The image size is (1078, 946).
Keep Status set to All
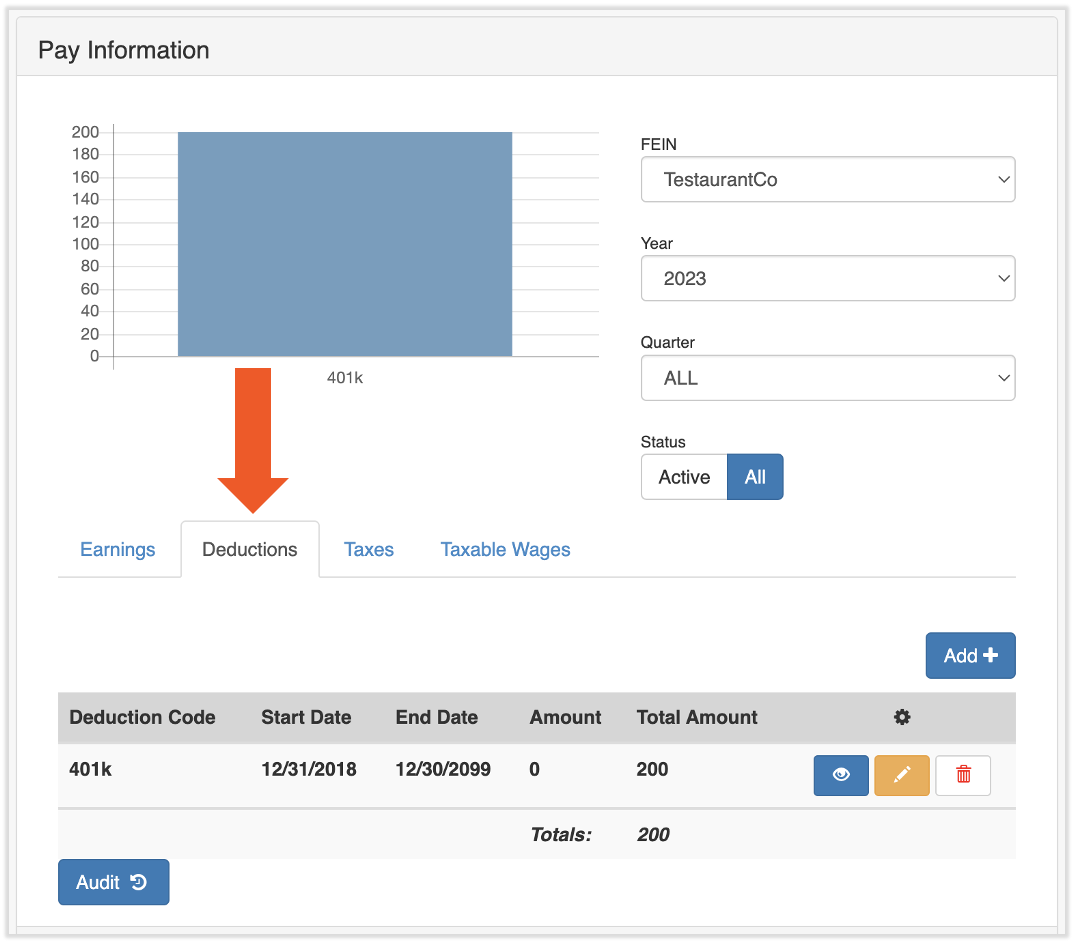(x=755, y=477)
